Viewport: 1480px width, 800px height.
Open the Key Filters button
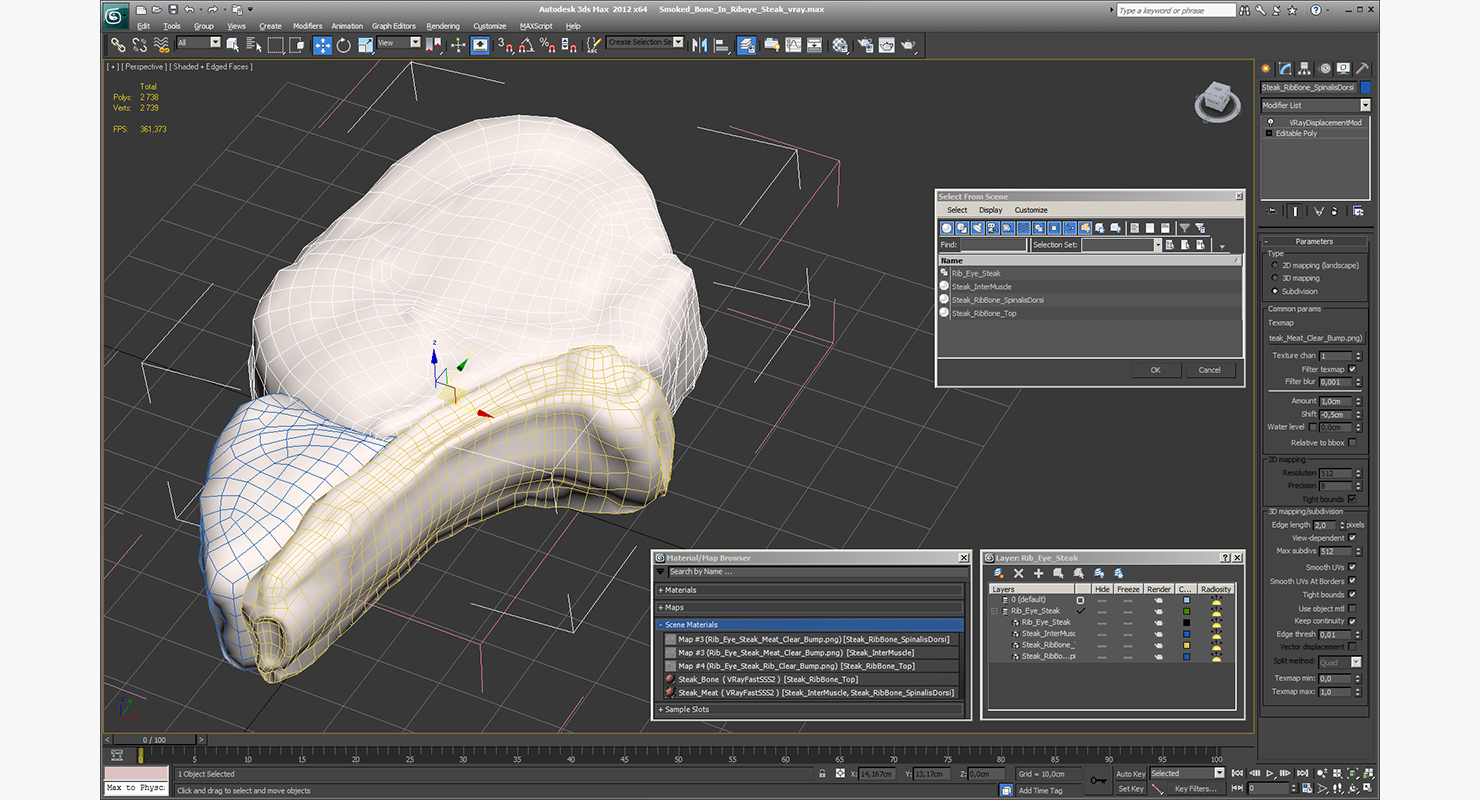[x=1195, y=788]
